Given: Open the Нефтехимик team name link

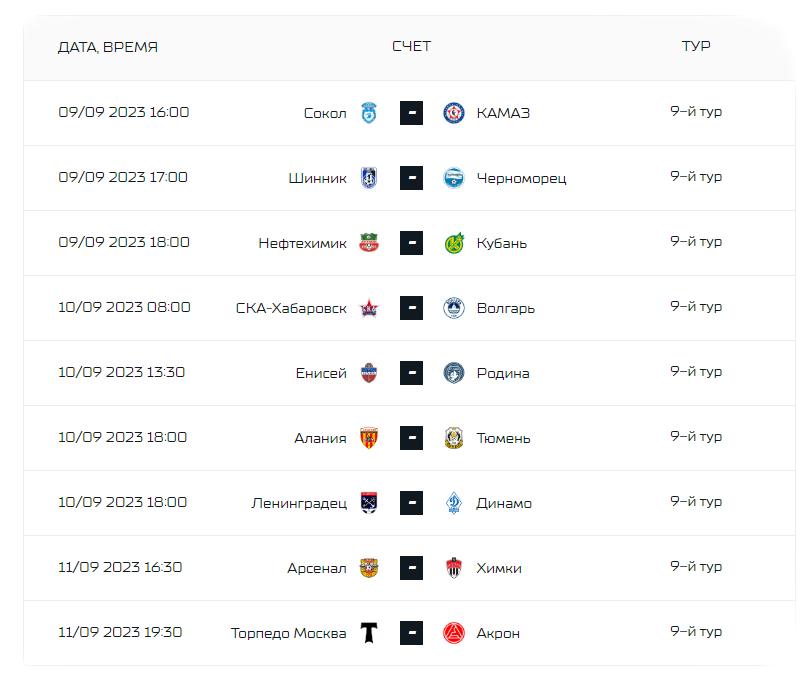Looking at the screenshot, I should tap(303, 243).
